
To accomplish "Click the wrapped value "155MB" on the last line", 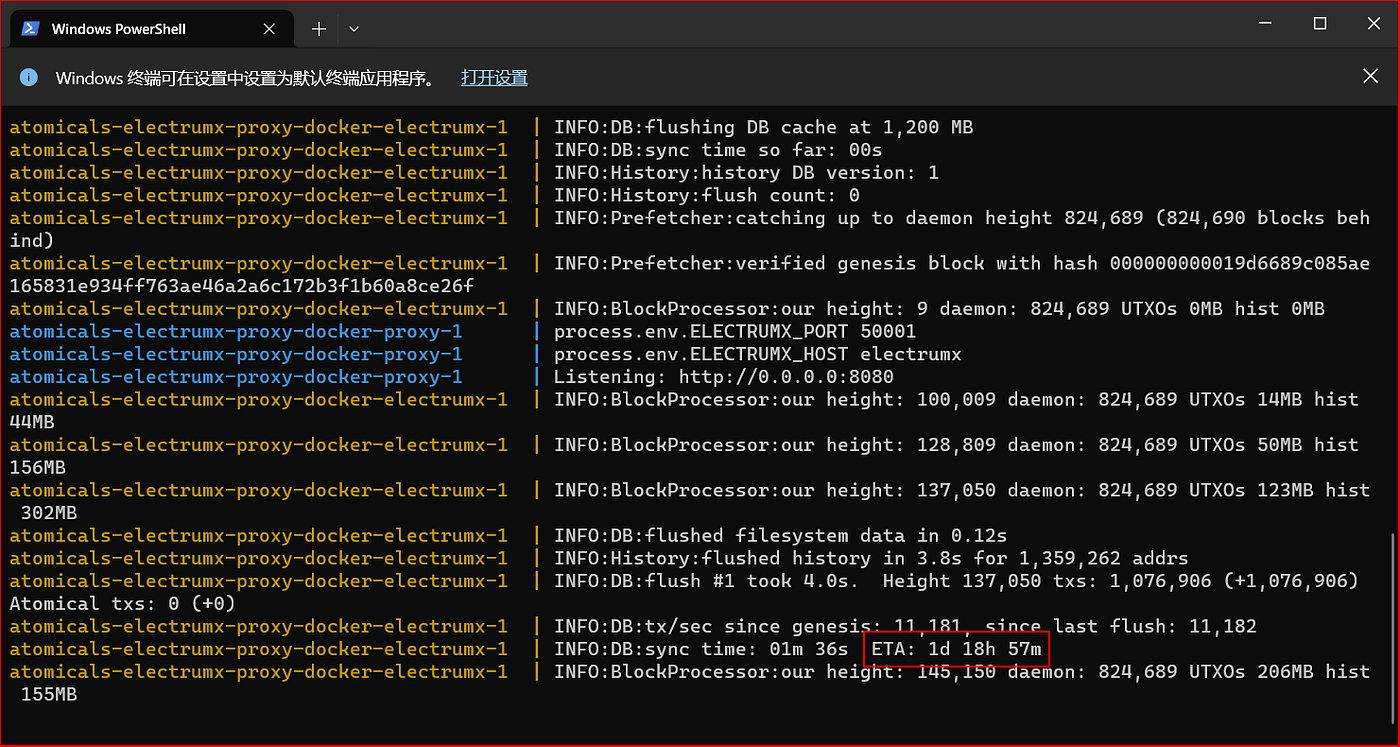I will pos(49,695).
